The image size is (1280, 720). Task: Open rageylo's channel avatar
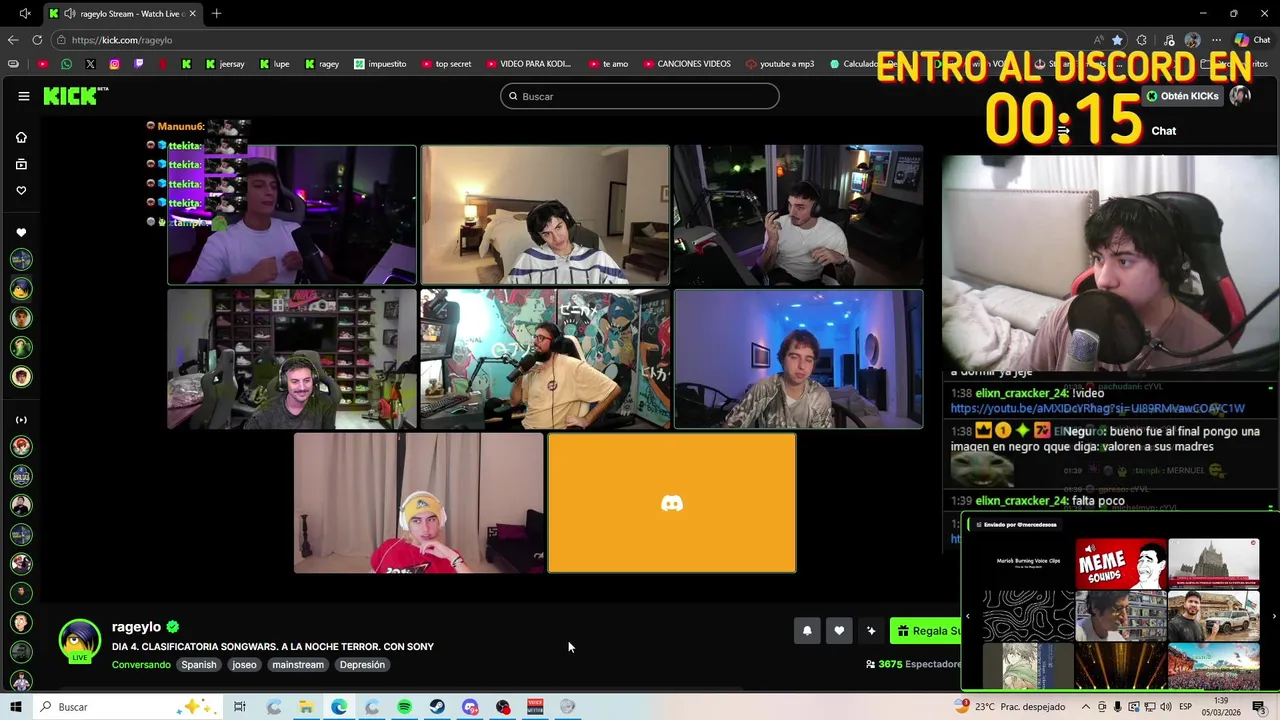pos(80,640)
